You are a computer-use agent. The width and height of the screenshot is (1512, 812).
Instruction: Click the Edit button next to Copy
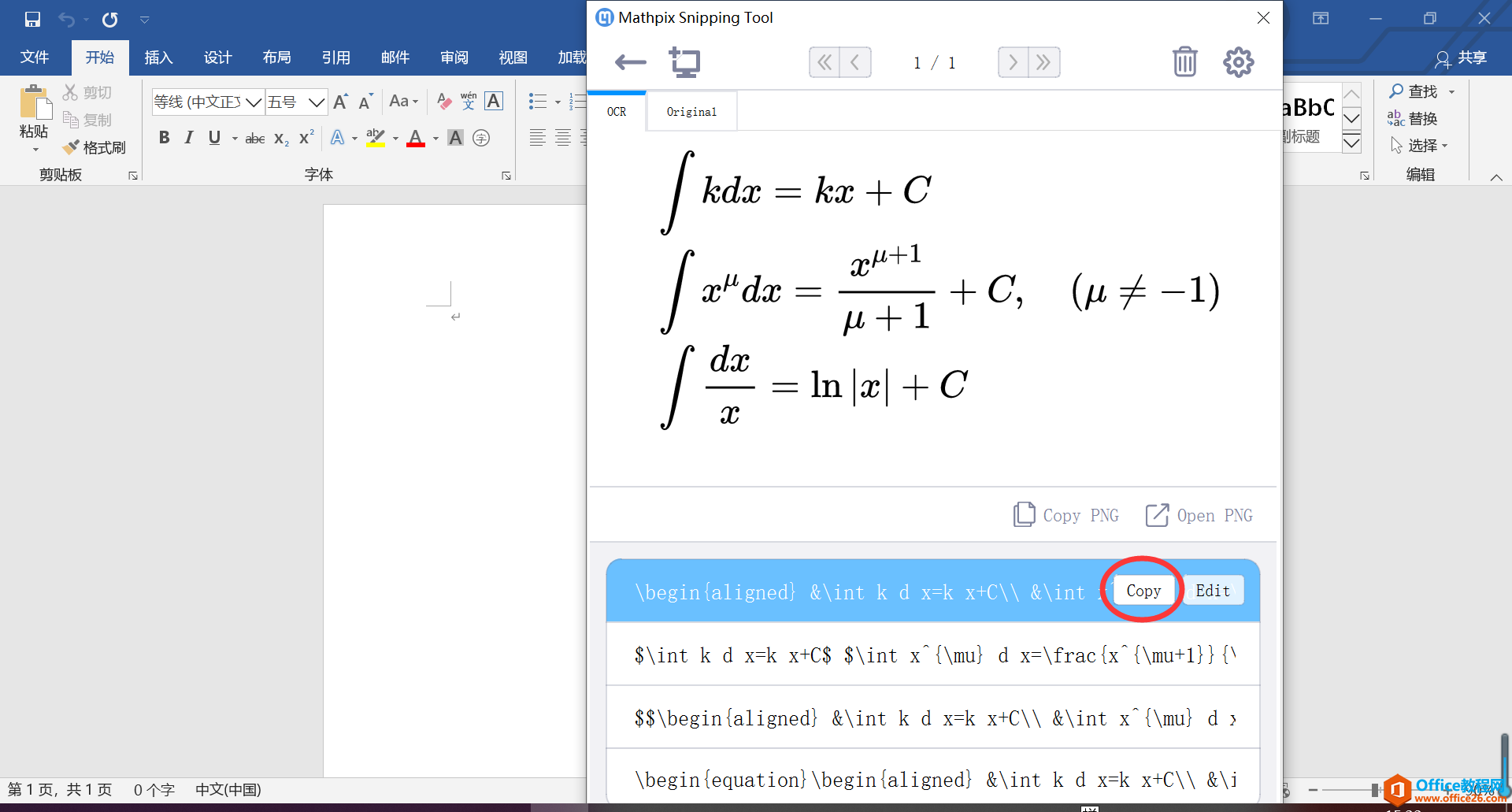tap(1212, 590)
